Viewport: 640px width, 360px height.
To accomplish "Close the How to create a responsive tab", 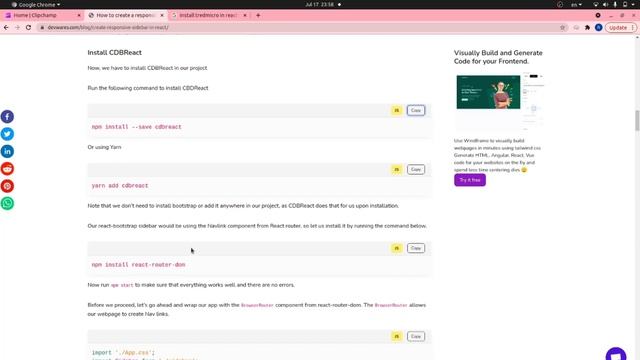I will pos(162,15).
